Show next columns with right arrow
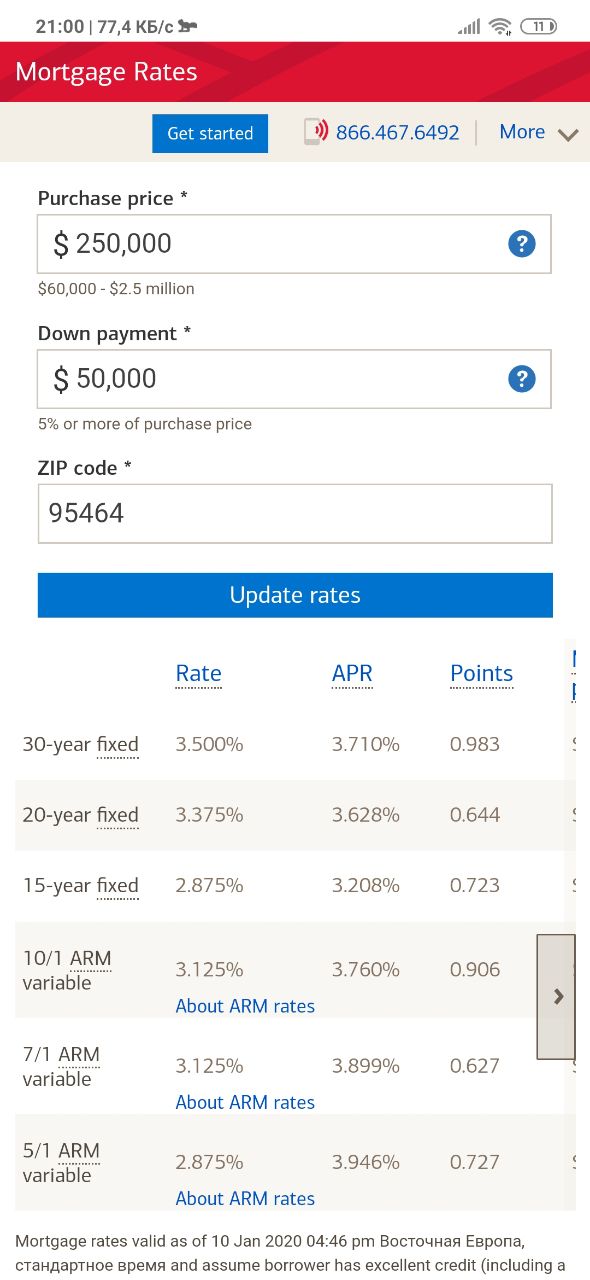590x1280 pixels. tap(558, 997)
